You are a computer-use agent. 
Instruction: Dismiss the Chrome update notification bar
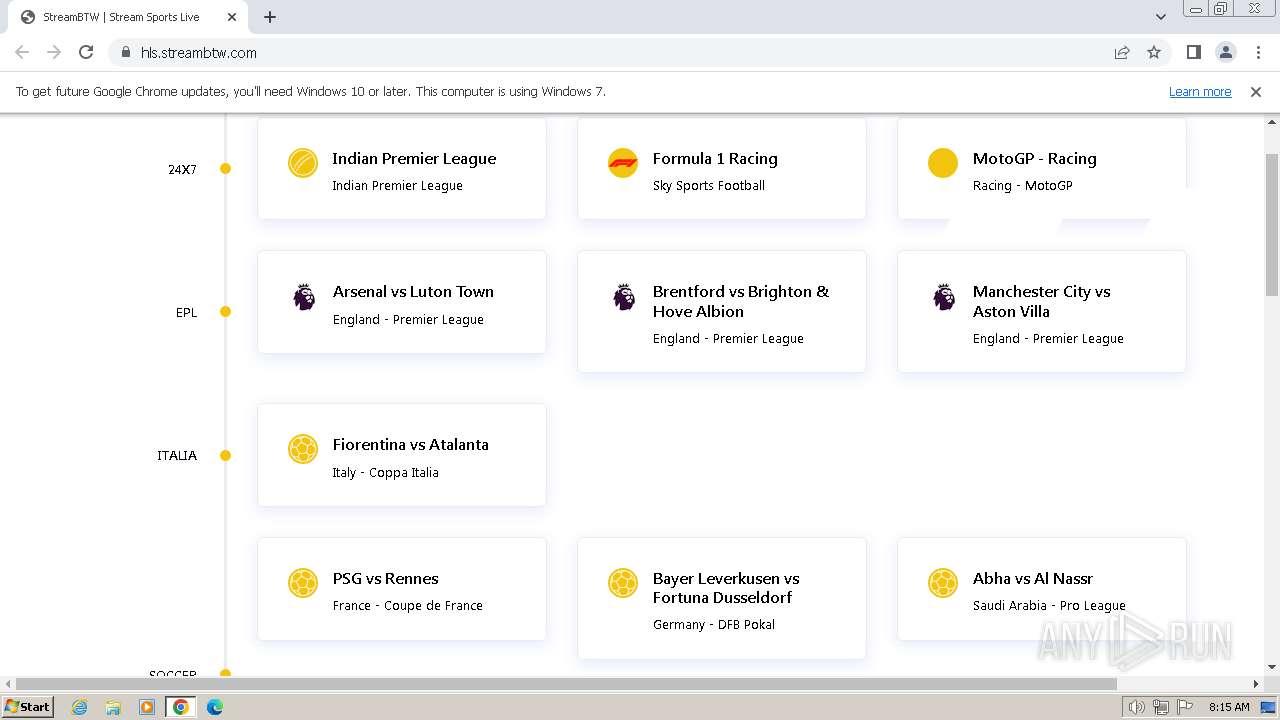1256,92
